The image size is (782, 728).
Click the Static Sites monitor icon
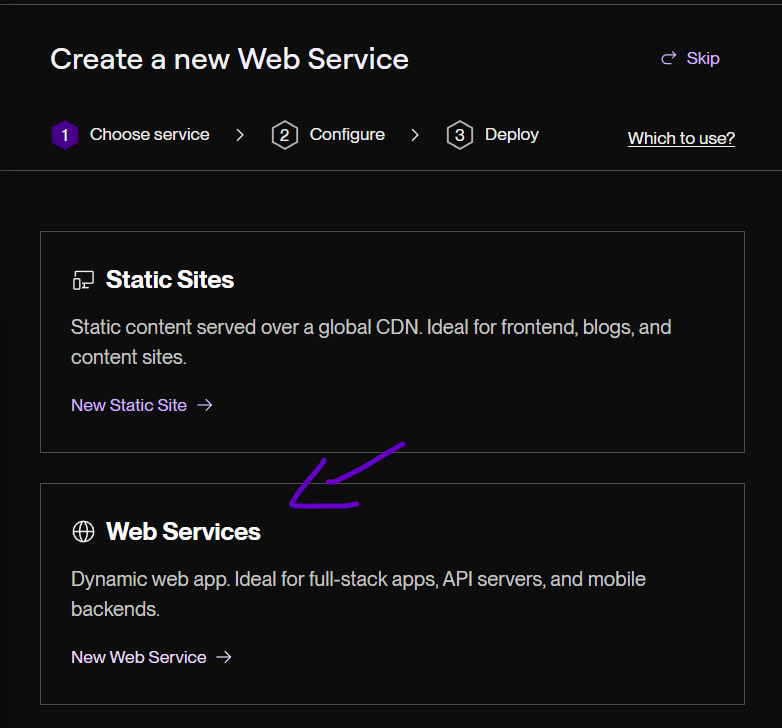pyautogui.click(x=83, y=280)
